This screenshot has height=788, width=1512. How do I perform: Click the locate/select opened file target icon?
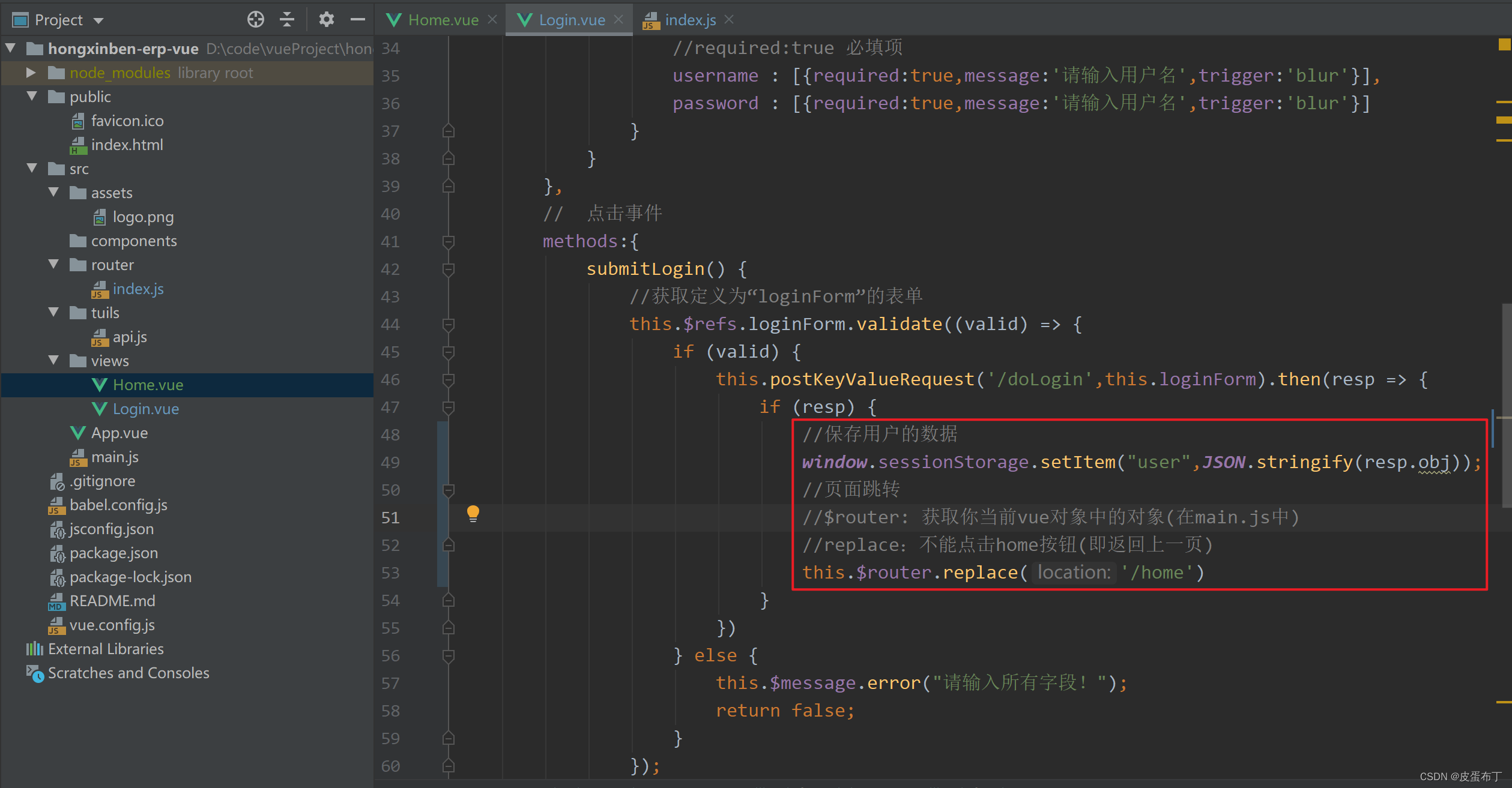click(x=256, y=20)
